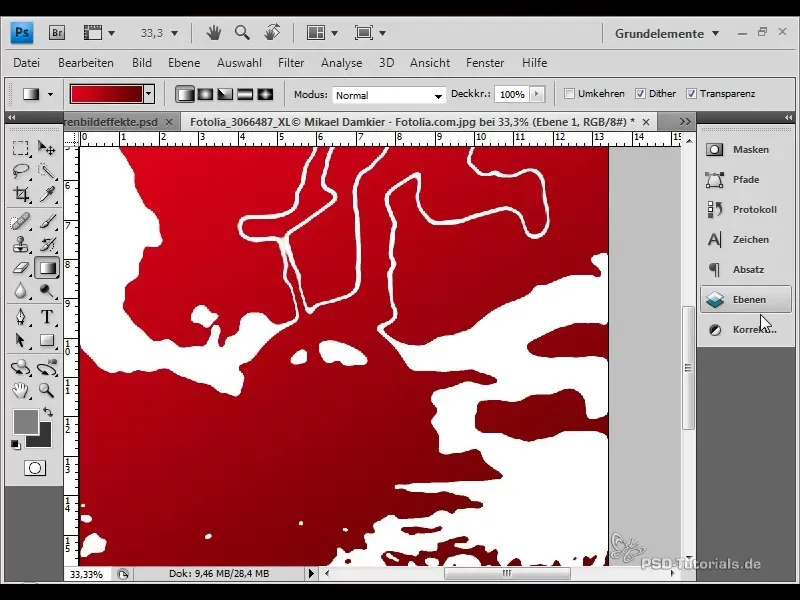800x600 pixels.
Task: Choose linear gradient style
Action: pyautogui.click(x=185, y=94)
